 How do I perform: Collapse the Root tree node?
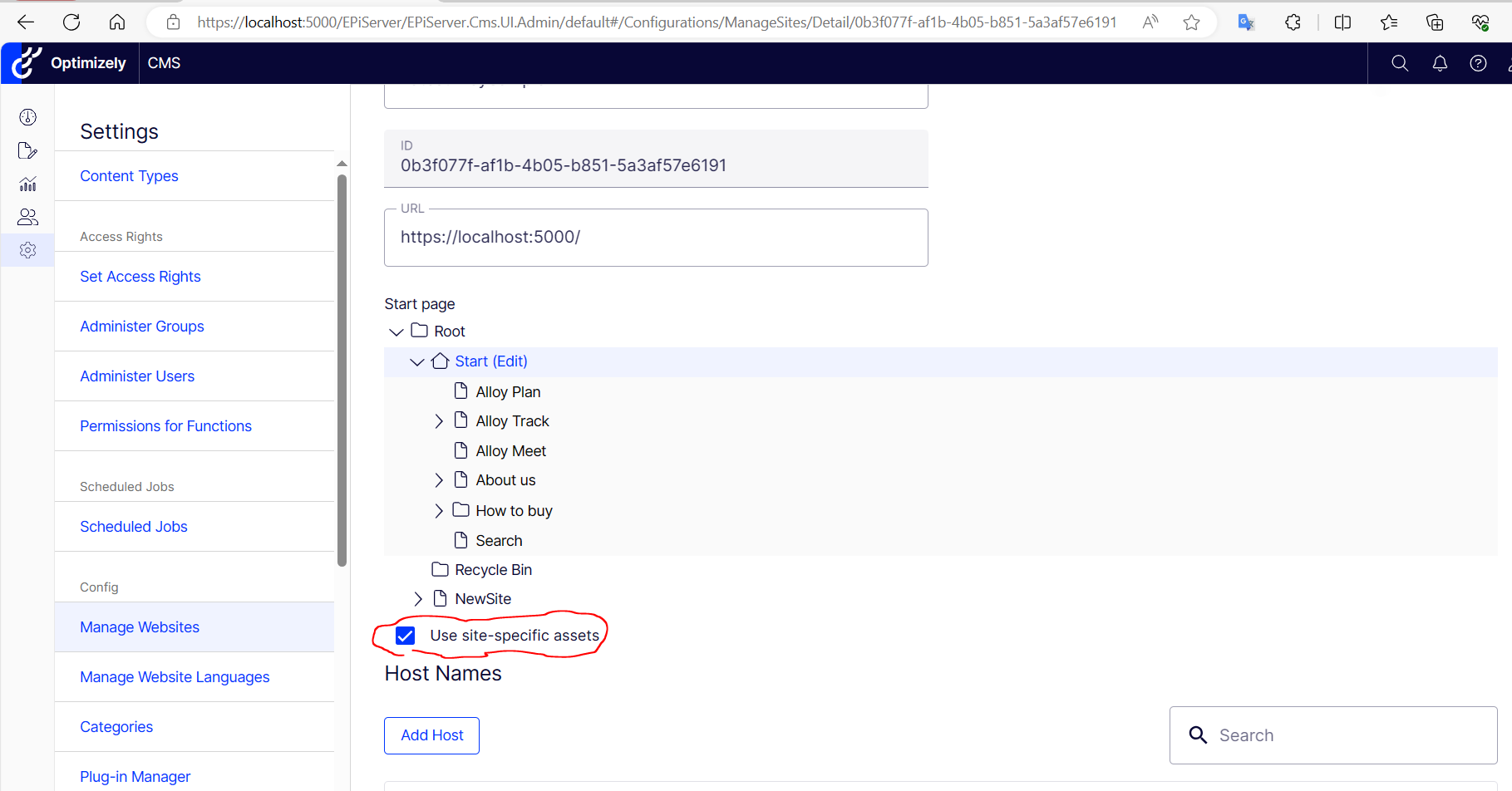[x=396, y=332]
